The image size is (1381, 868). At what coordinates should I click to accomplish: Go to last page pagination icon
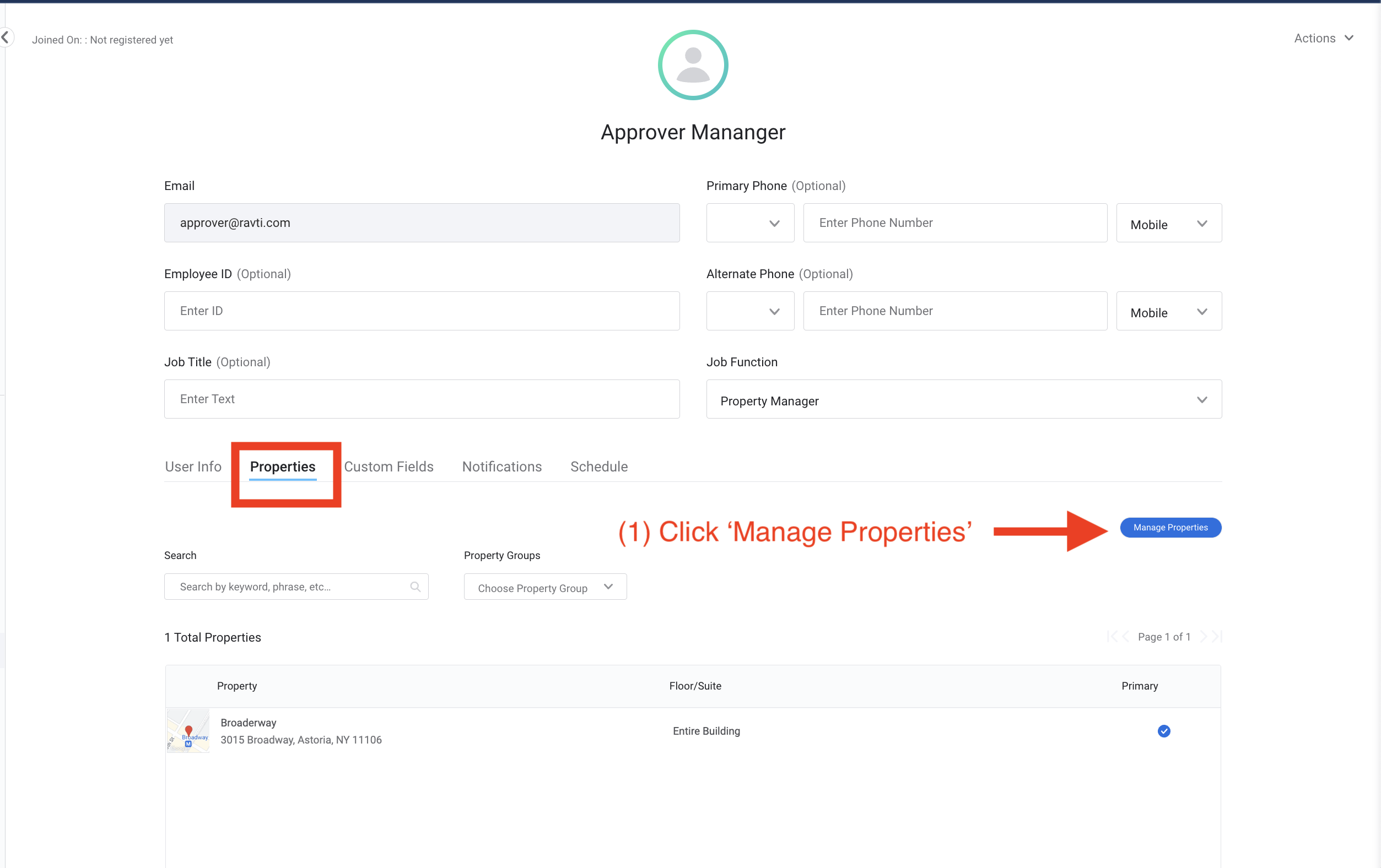tap(1217, 636)
